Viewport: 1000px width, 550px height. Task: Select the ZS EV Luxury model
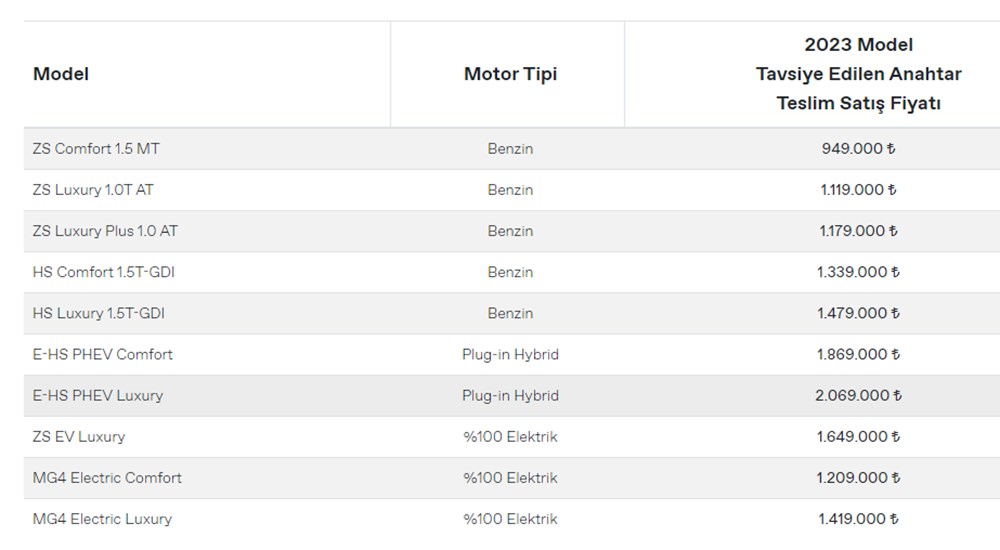[x=79, y=436]
